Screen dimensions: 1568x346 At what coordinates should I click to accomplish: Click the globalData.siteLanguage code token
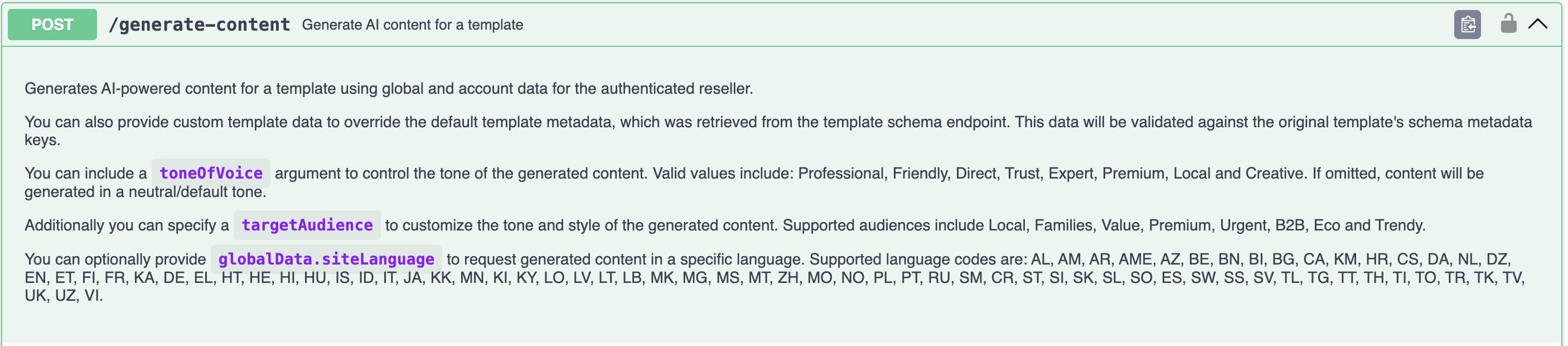point(326,258)
